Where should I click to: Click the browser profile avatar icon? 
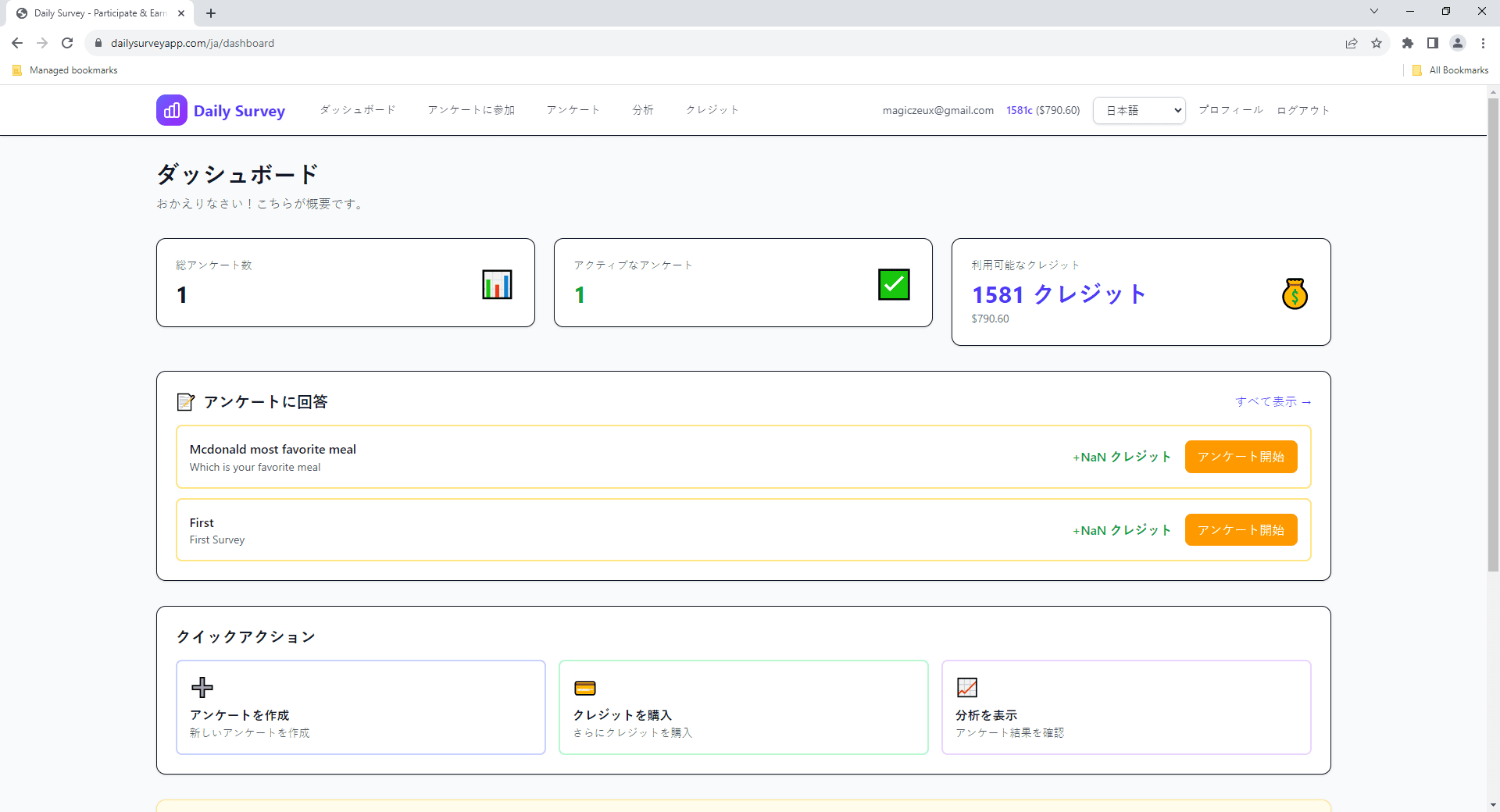(1458, 43)
